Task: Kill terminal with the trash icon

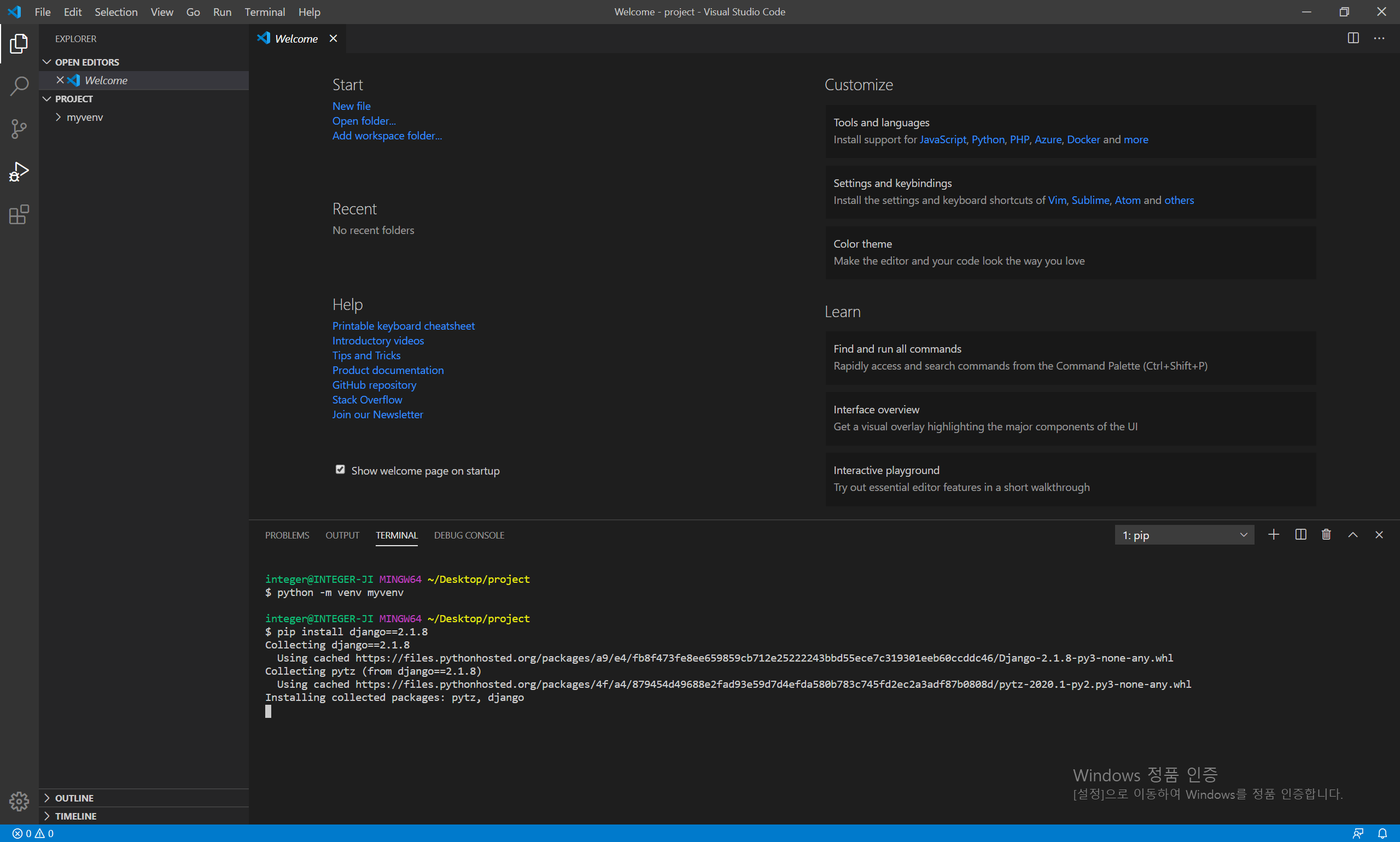Action: (1326, 535)
